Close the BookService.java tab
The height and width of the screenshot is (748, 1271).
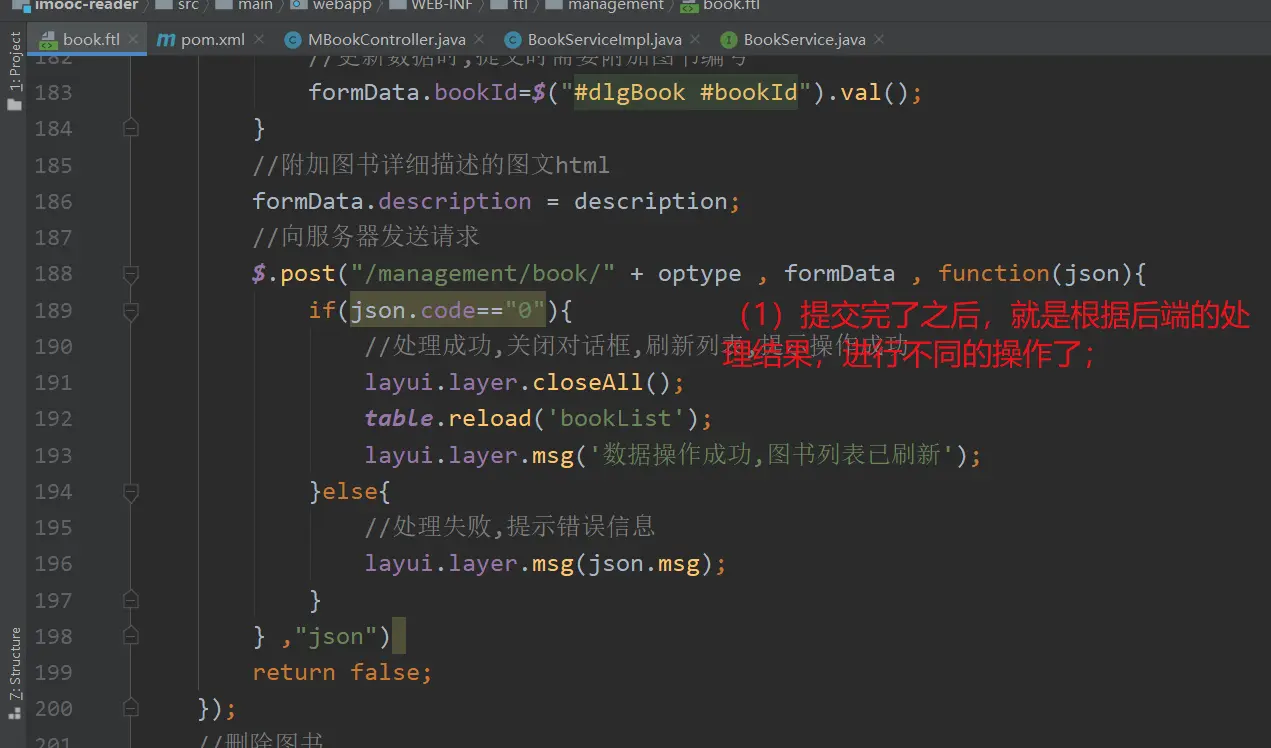point(880,40)
